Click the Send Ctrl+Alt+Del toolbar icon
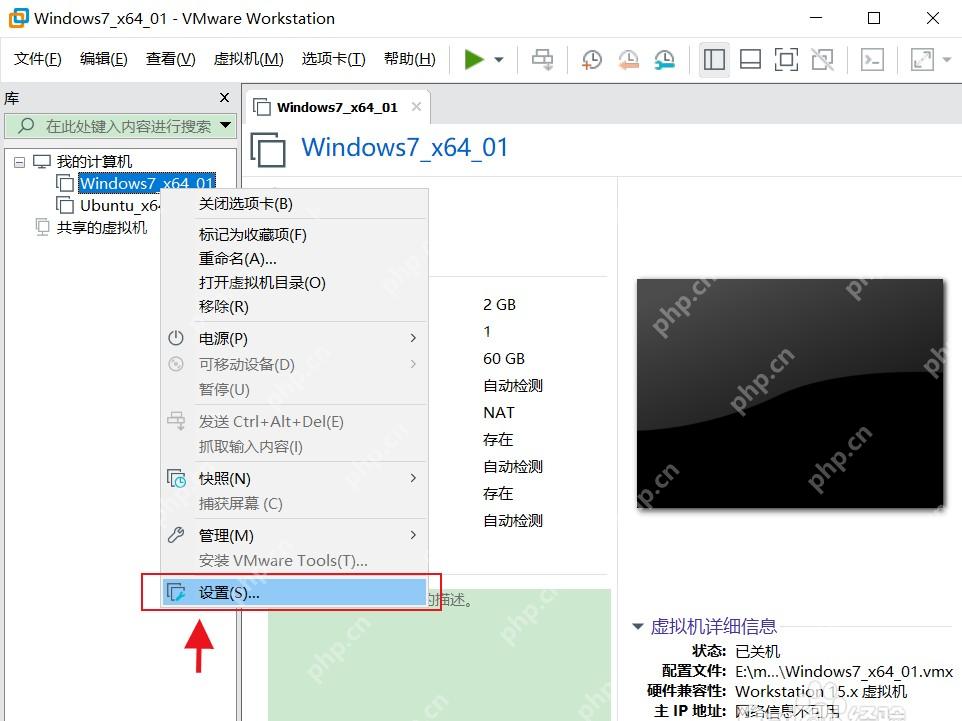This screenshot has width=962, height=721. 542,60
